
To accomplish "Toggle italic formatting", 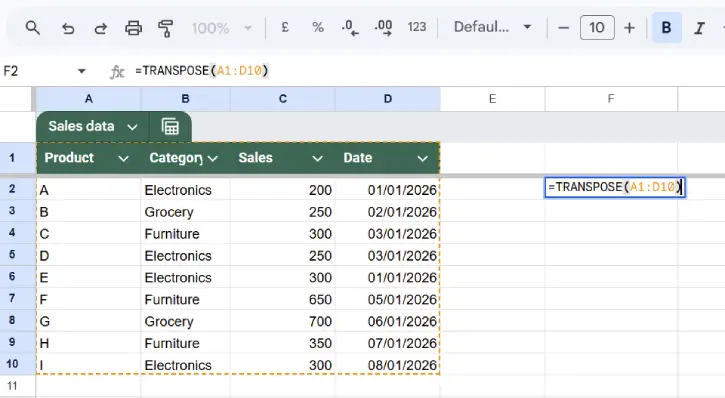I will (x=699, y=28).
